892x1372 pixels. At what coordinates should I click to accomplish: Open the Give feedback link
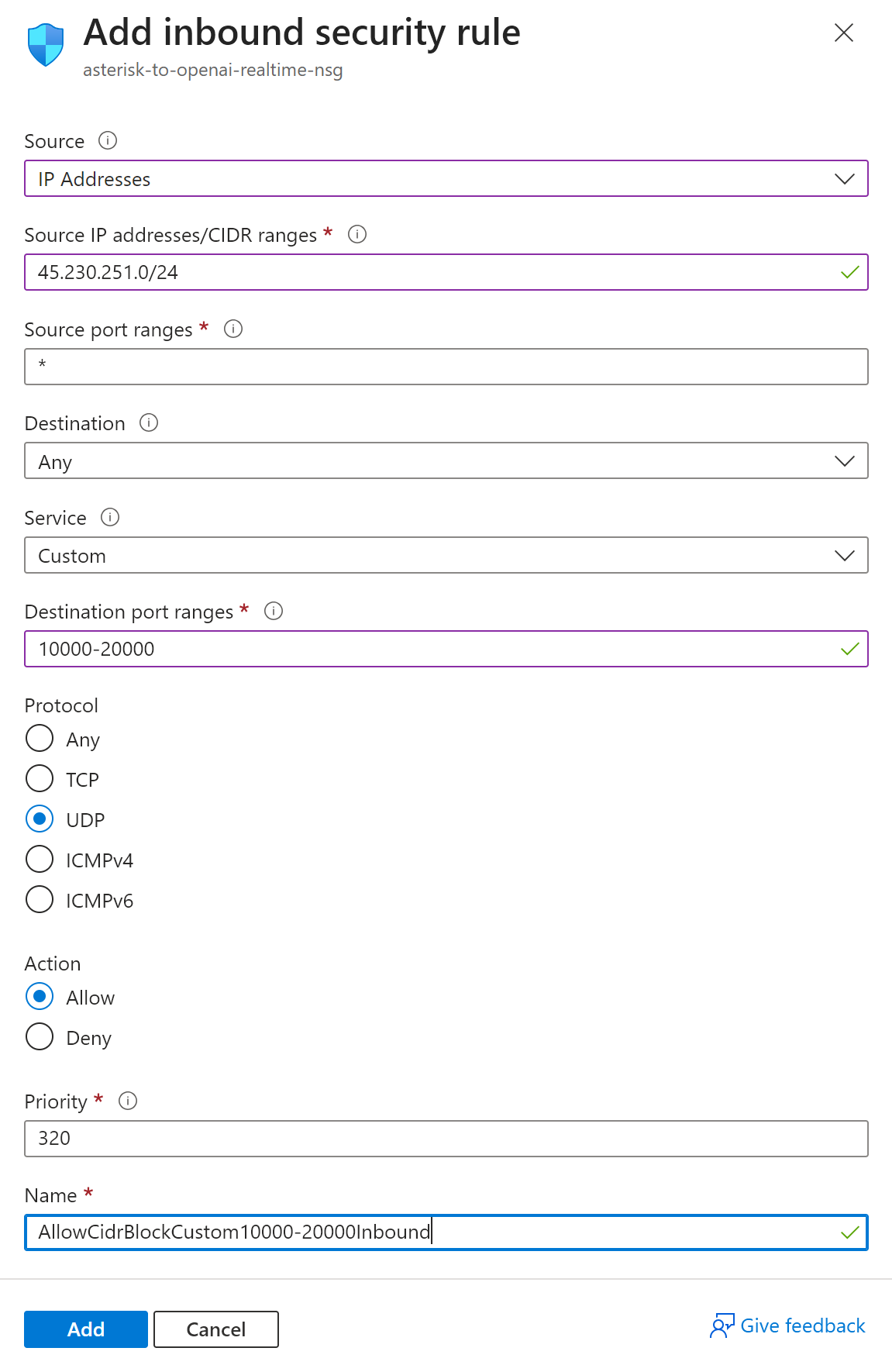pos(787,1326)
